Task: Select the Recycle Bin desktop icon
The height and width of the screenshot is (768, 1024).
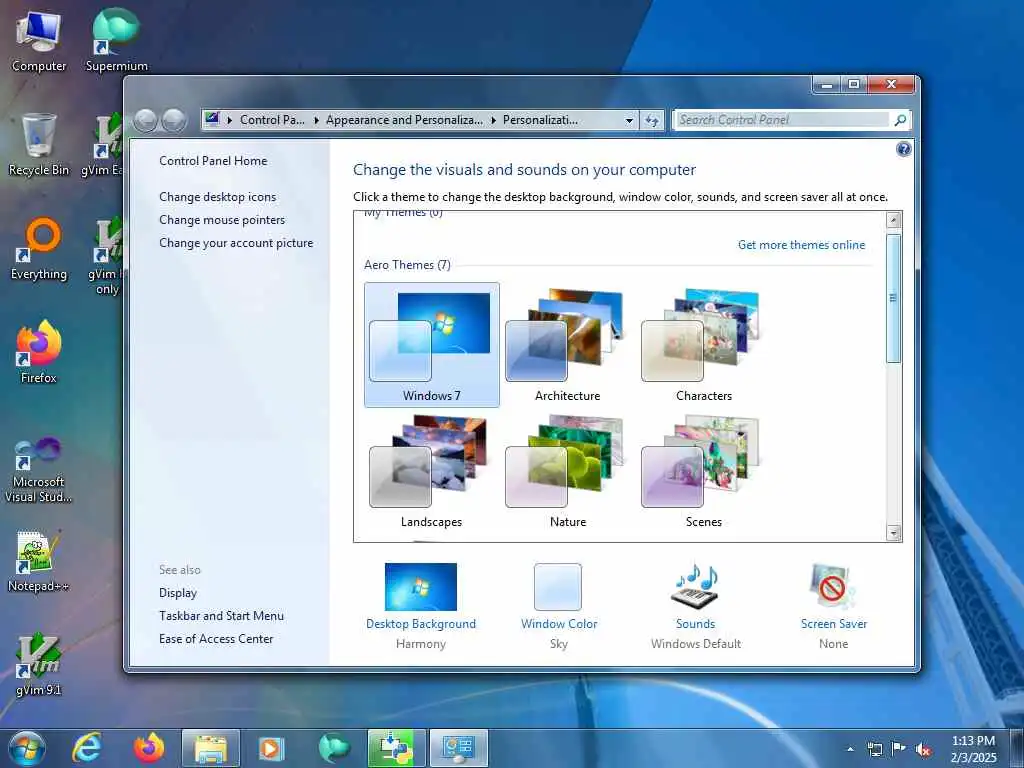Action: (x=39, y=144)
